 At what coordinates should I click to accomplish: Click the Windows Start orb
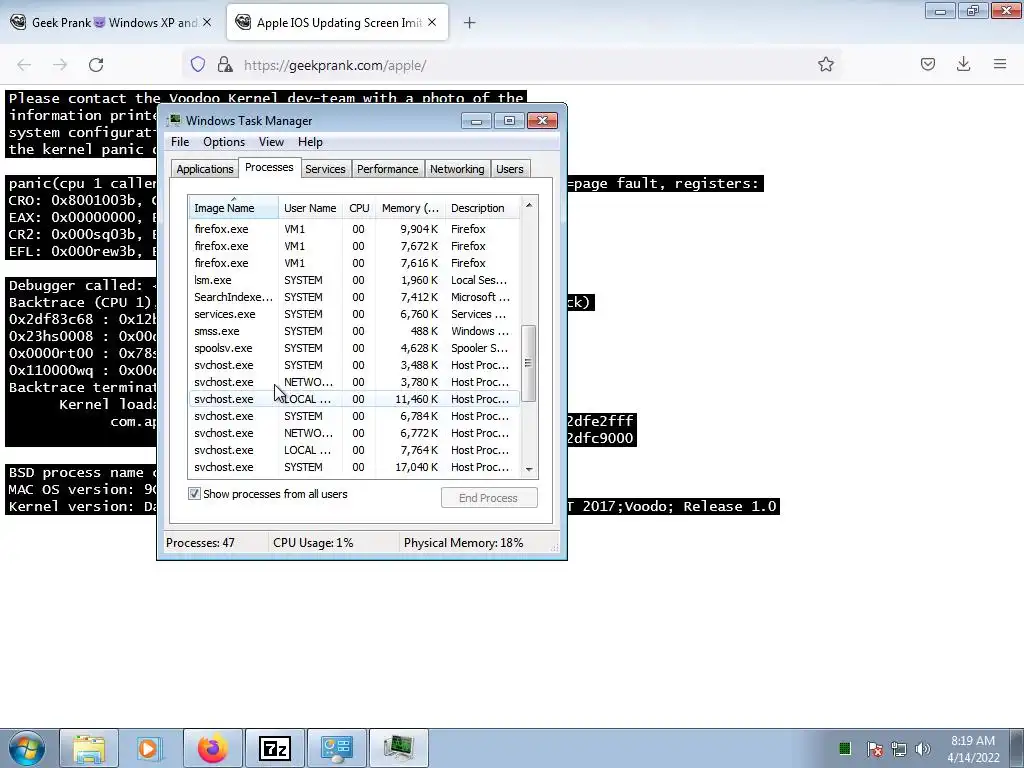(x=27, y=748)
